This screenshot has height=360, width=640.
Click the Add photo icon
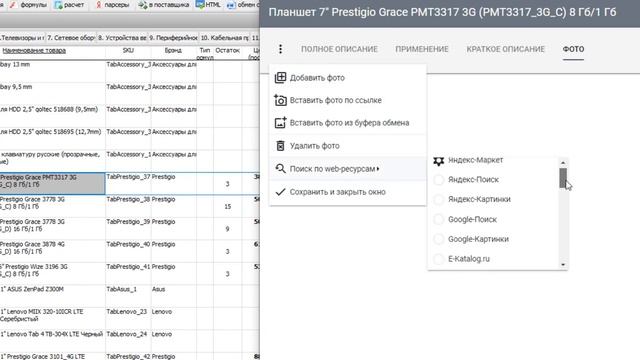(x=280, y=78)
